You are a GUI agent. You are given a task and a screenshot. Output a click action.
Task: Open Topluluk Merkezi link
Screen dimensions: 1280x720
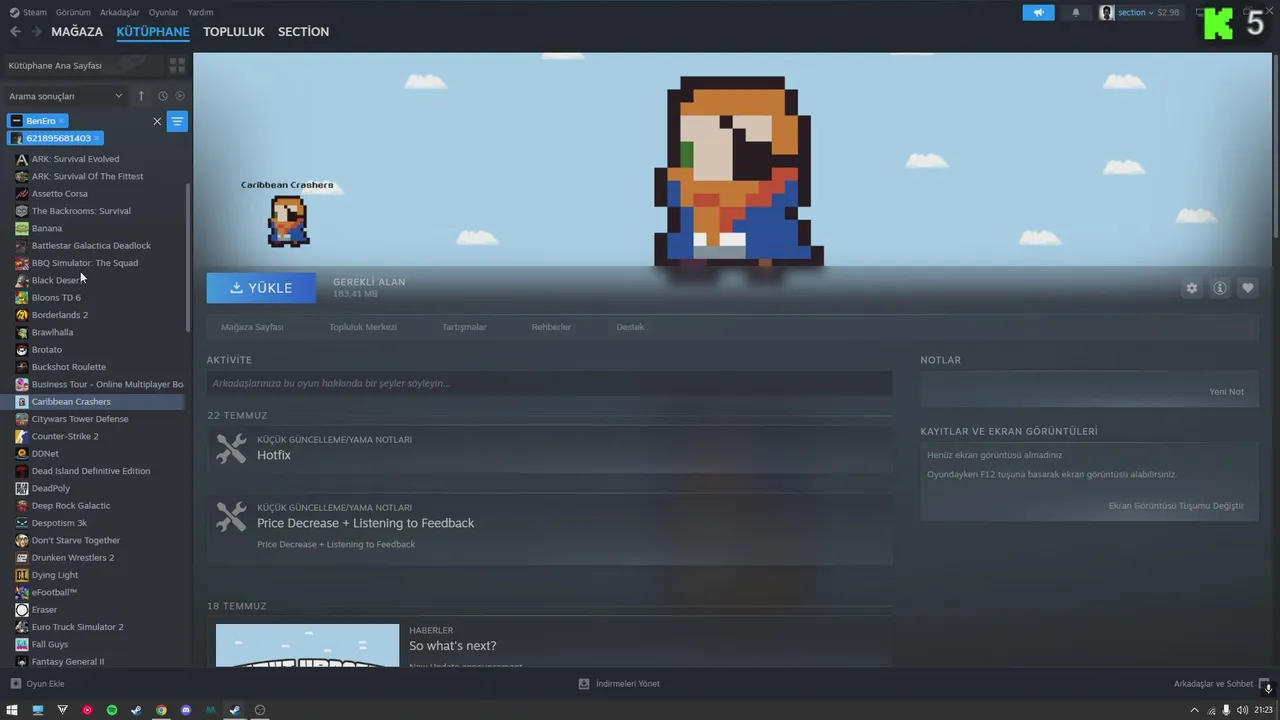363,327
